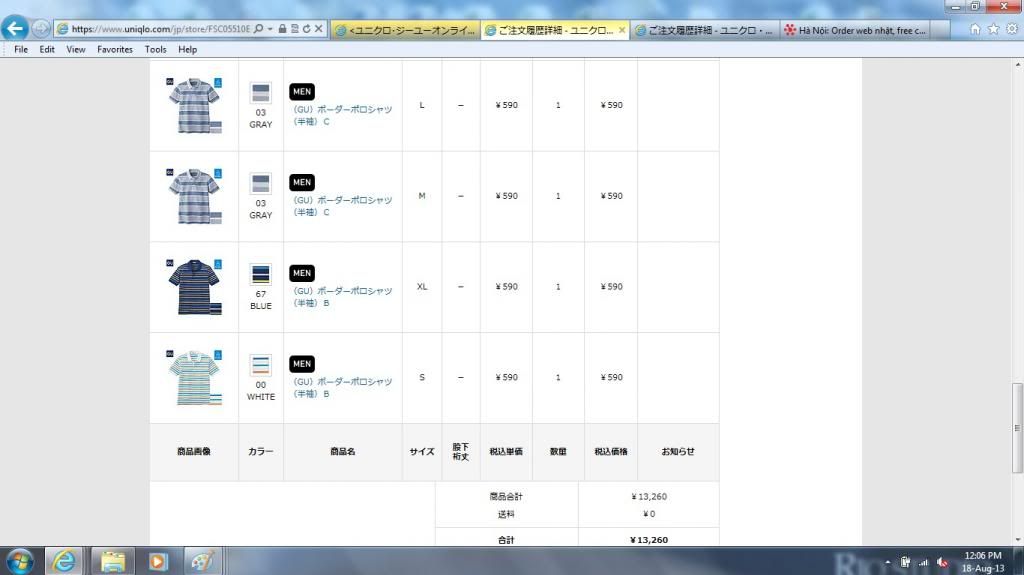The height and width of the screenshot is (575, 1024).
Task: Close the active ご注文履歴詳細 tab
Action: pos(622,30)
